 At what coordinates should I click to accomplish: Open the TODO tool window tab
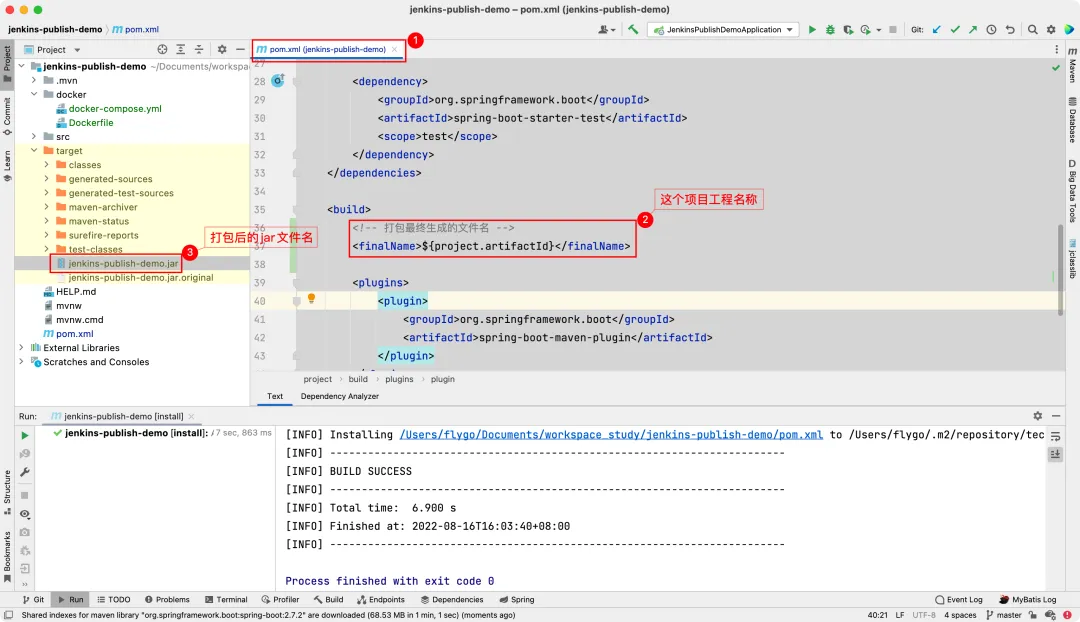coord(114,599)
